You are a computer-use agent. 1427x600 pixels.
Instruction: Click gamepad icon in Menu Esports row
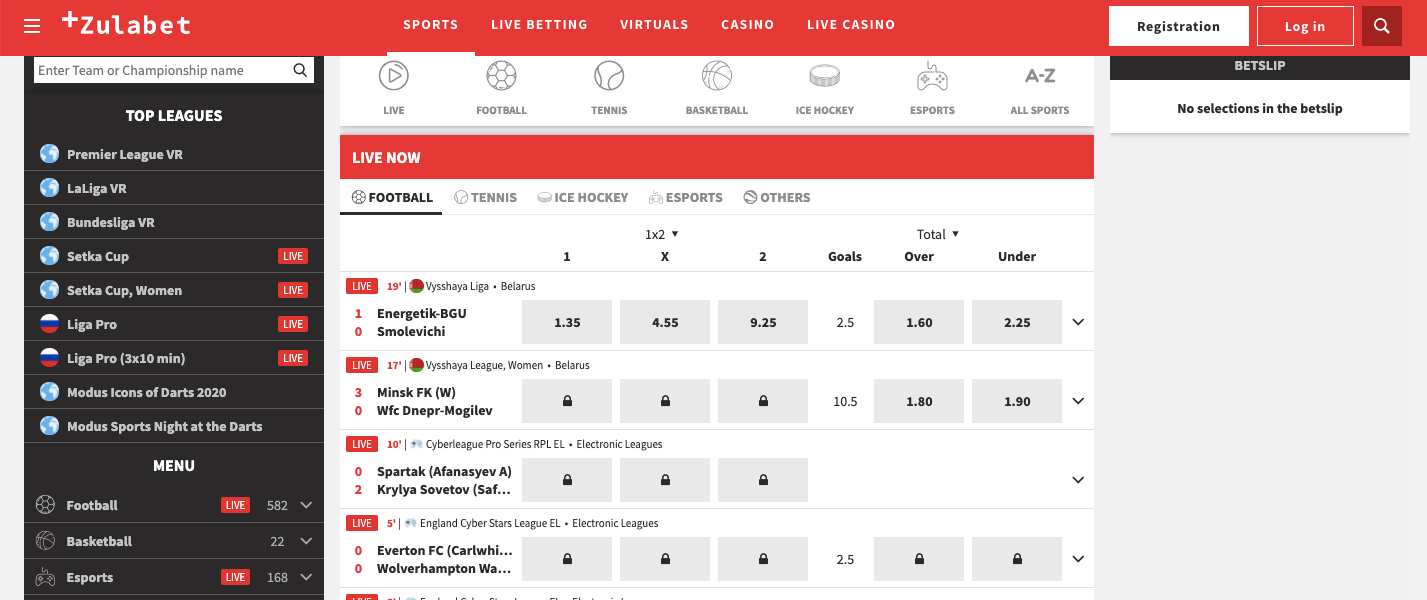pyautogui.click(x=46, y=577)
